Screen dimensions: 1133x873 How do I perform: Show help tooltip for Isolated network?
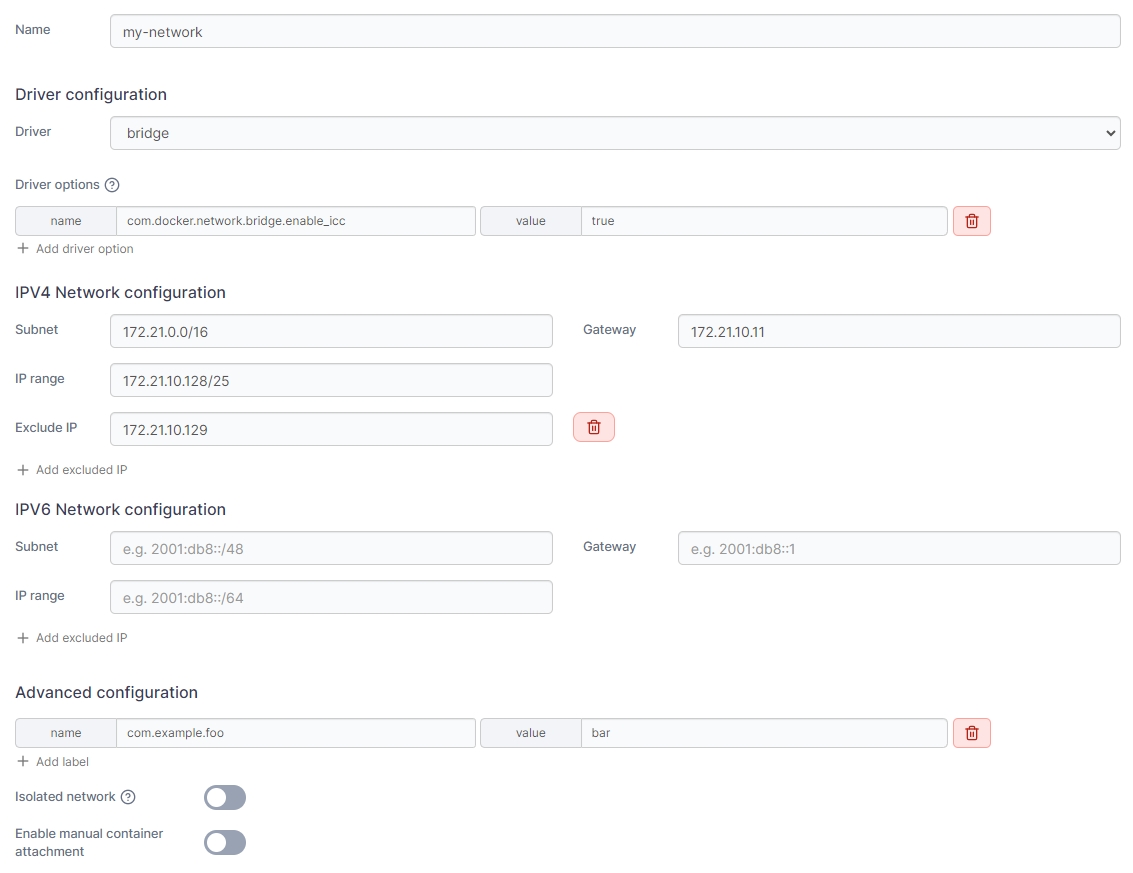point(128,797)
